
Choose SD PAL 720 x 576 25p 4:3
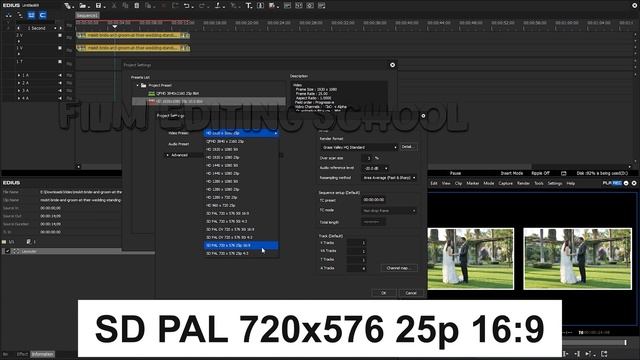pos(241,253)
